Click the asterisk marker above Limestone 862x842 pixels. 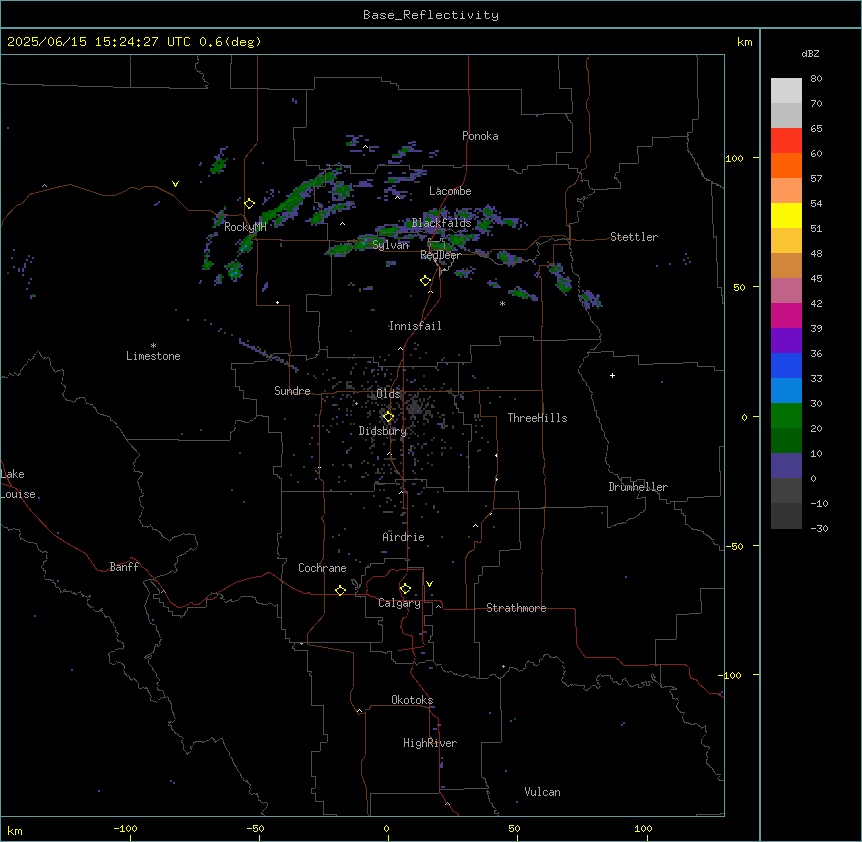(153, 346)
